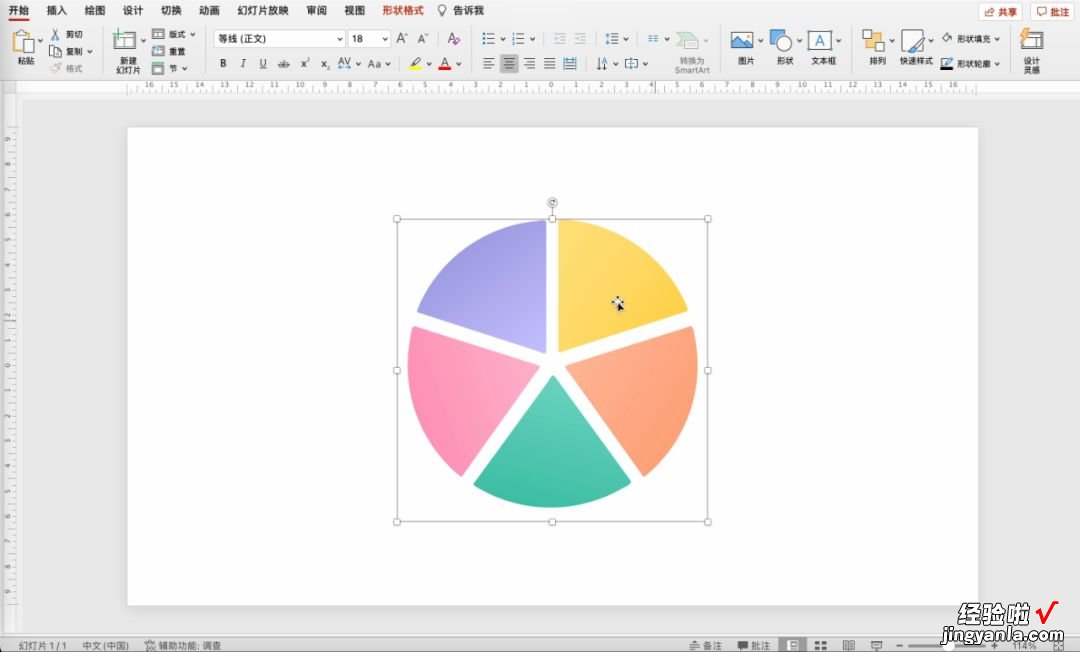This screenshot has width=1080, height=652.
Task: Justify text alignment
Action: point(550,64)
